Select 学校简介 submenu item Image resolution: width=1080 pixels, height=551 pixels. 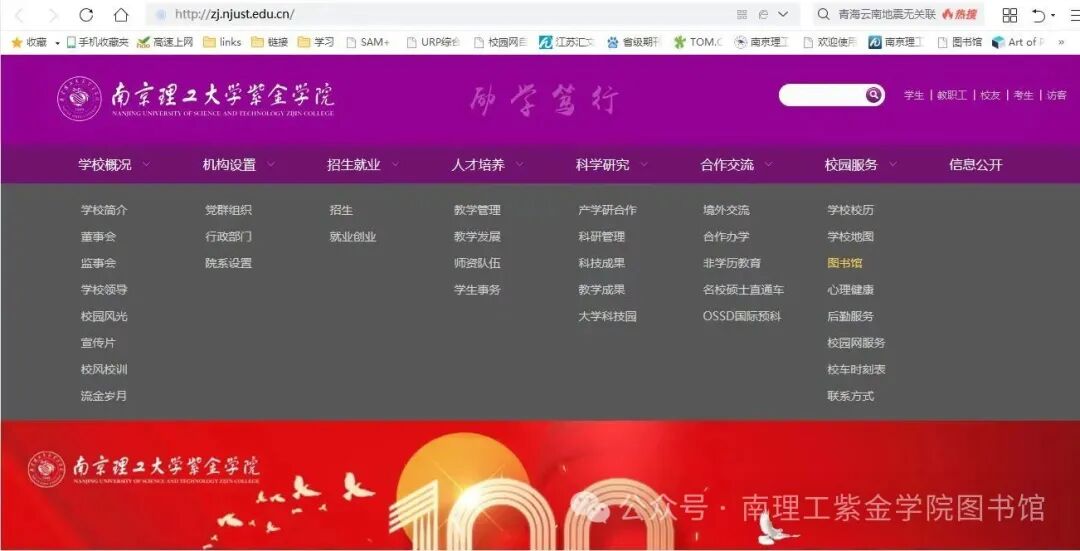pos(104,210)
